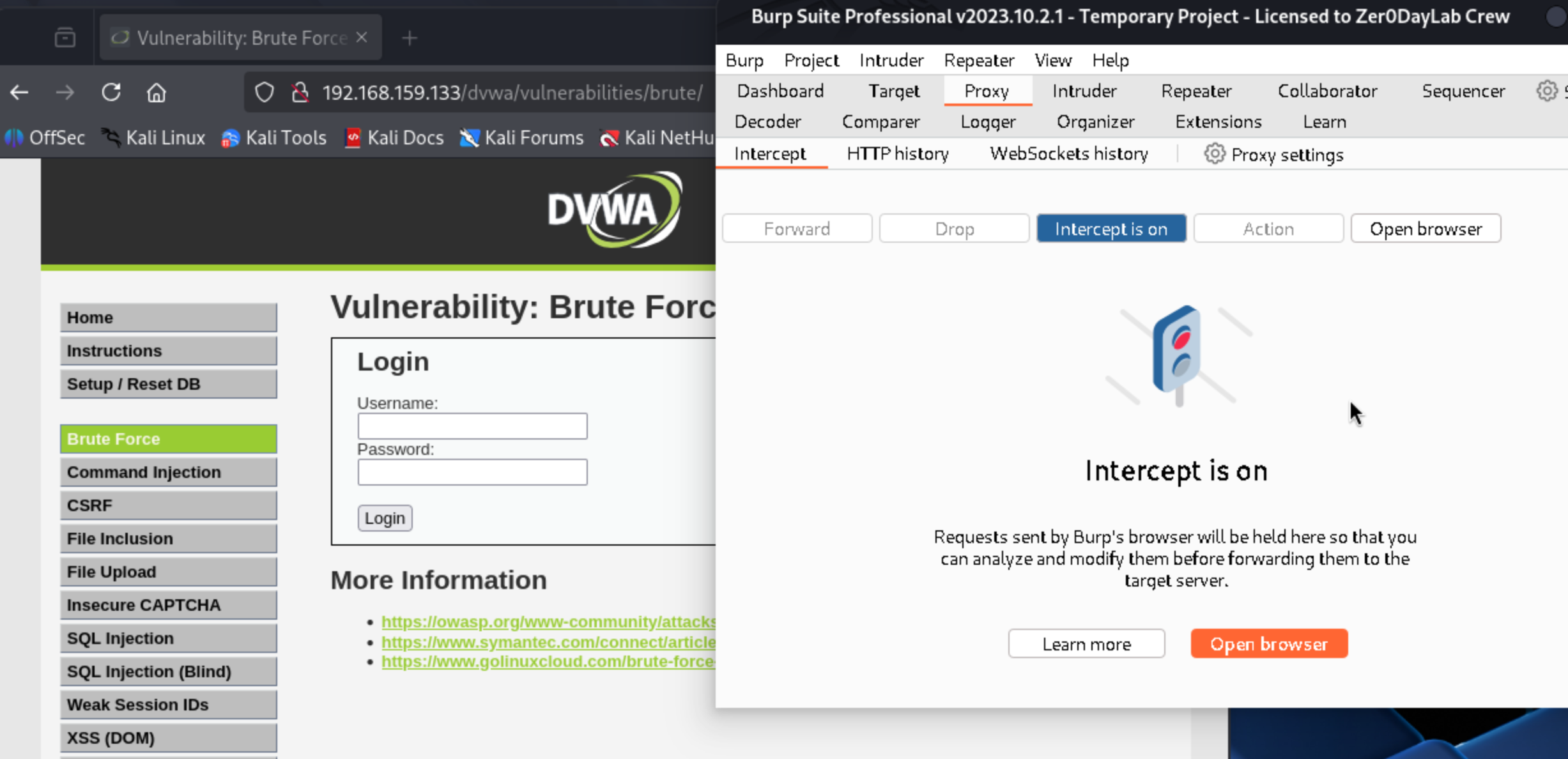Toggle the Intercept is on button
Viewport: 1568px width, 759px height.
click(1111, 229)
